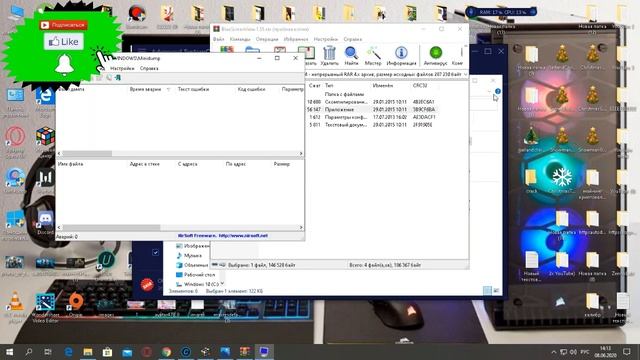Show hidden system tray icons
Screen dimensions: 640x360
553,352
